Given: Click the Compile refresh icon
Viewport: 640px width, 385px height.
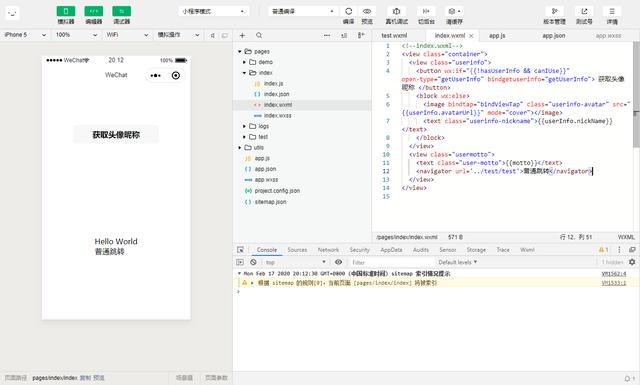Looking at the screenshot, I should click(349, 11).
